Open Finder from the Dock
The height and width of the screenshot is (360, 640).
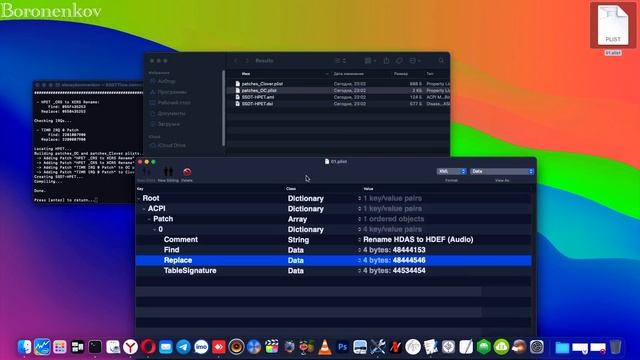point(24,347)
